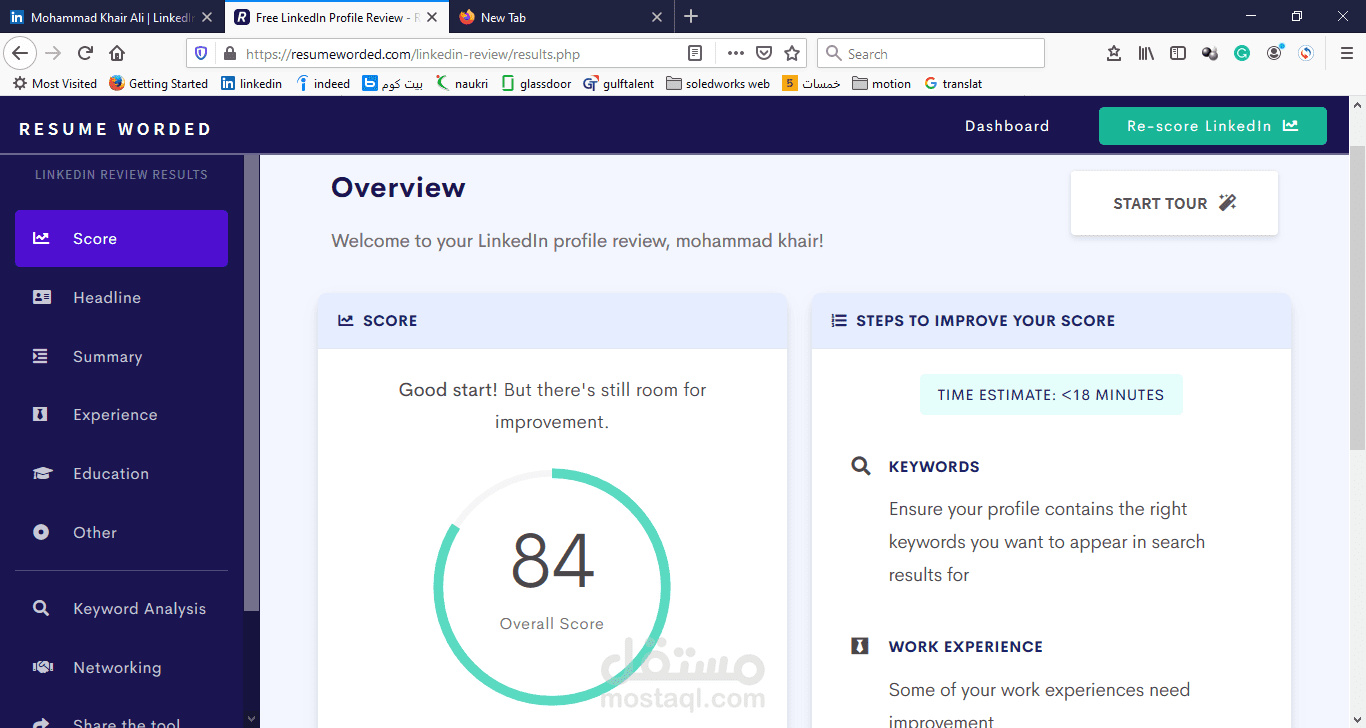
Task: Click the RESUME WORDED logo
Action: (x=115, y=129)
